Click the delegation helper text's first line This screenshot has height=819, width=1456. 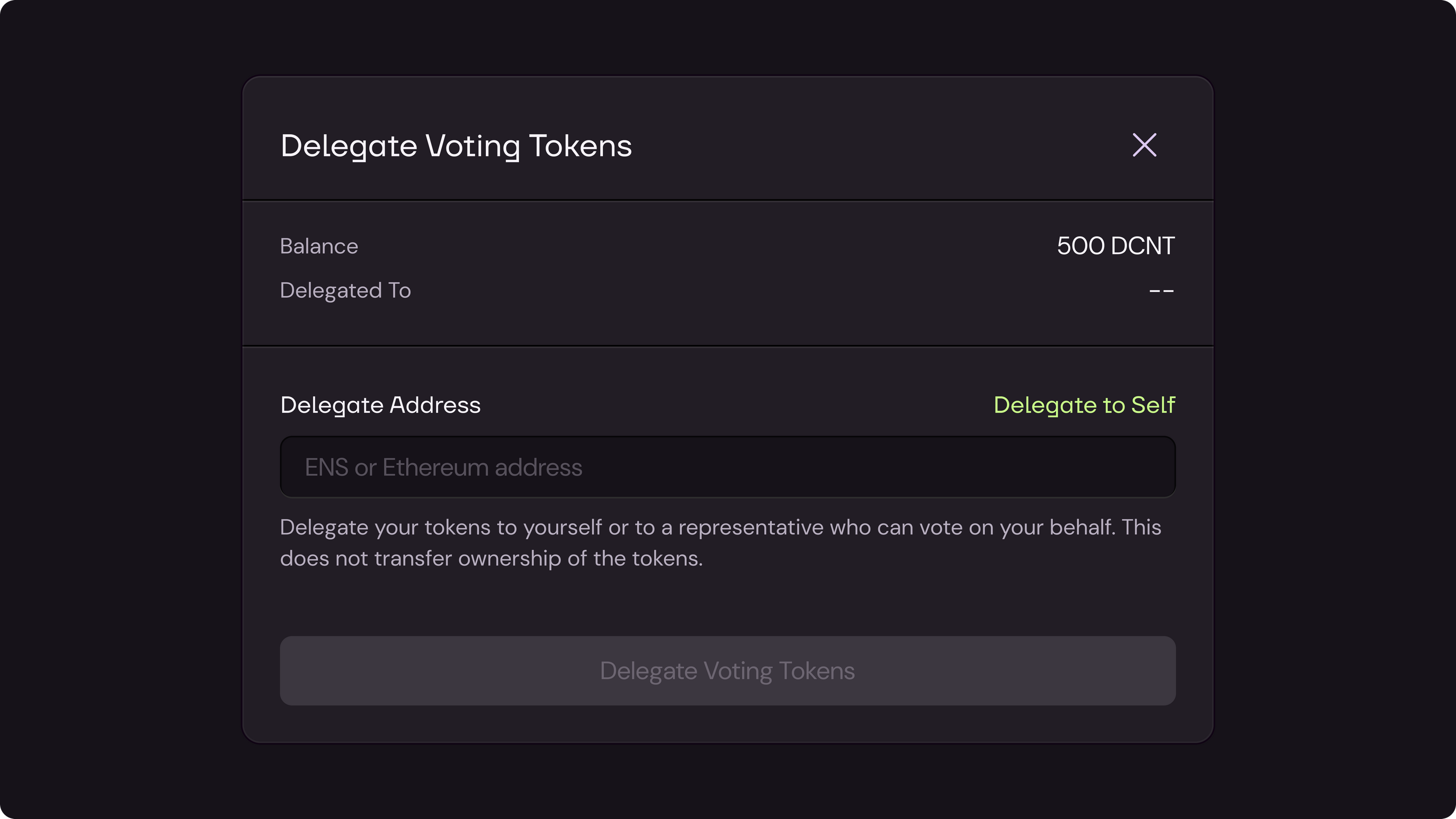pyautogui.click(x=720, y=527)
